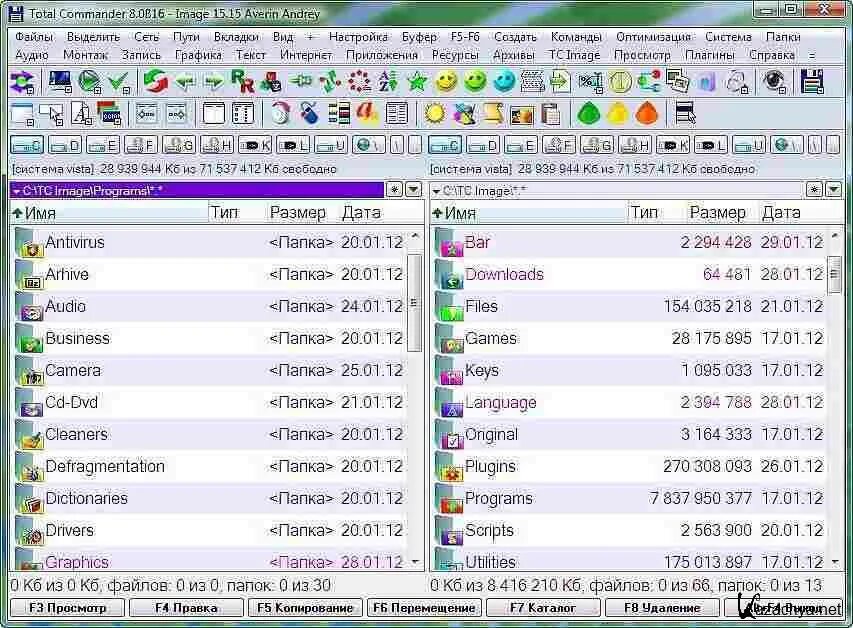
Task: Open the Вкладки menu
Action: [236, 37]
